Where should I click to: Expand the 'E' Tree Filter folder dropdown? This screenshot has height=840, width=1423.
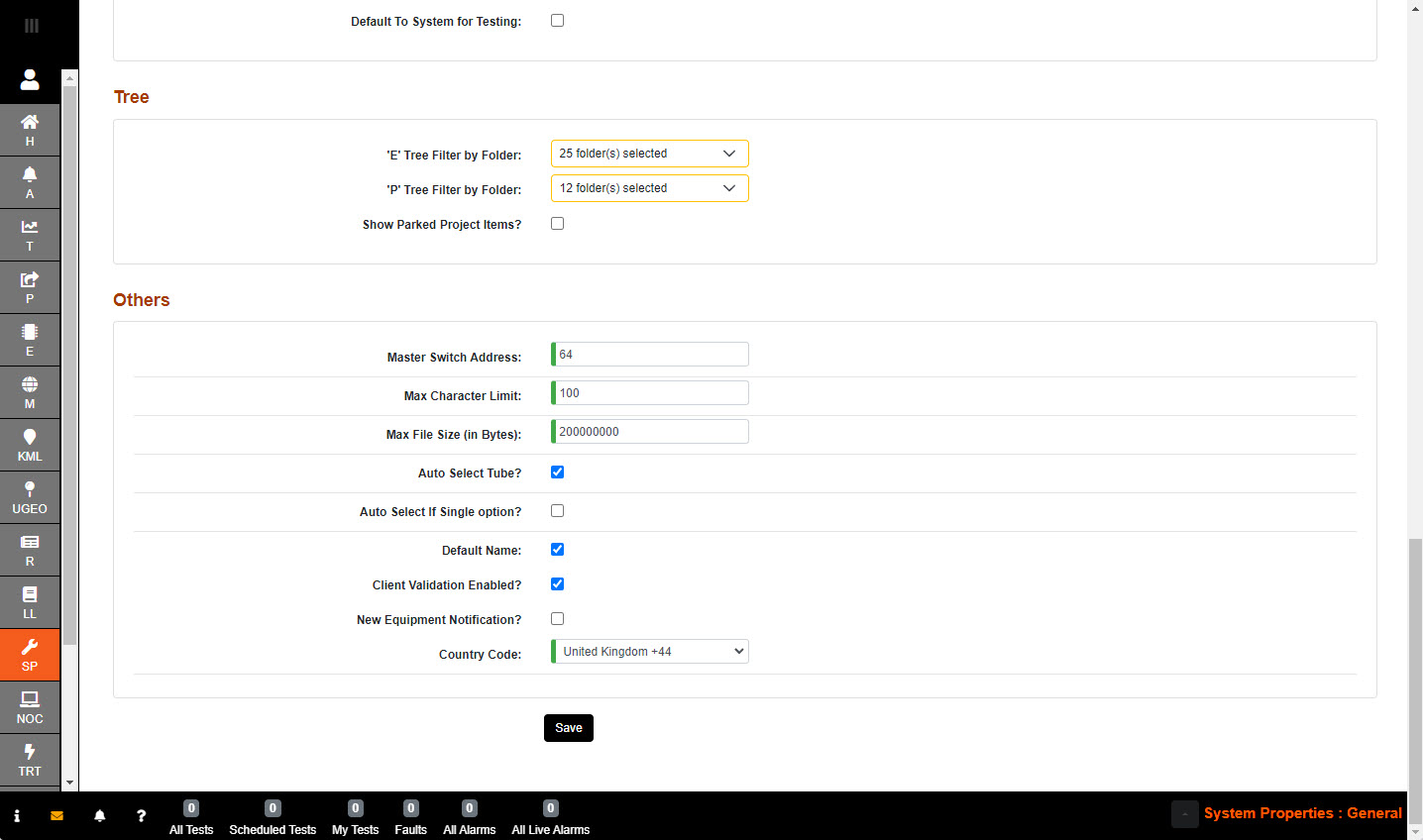pyautogui.click(x=649, y=154)
